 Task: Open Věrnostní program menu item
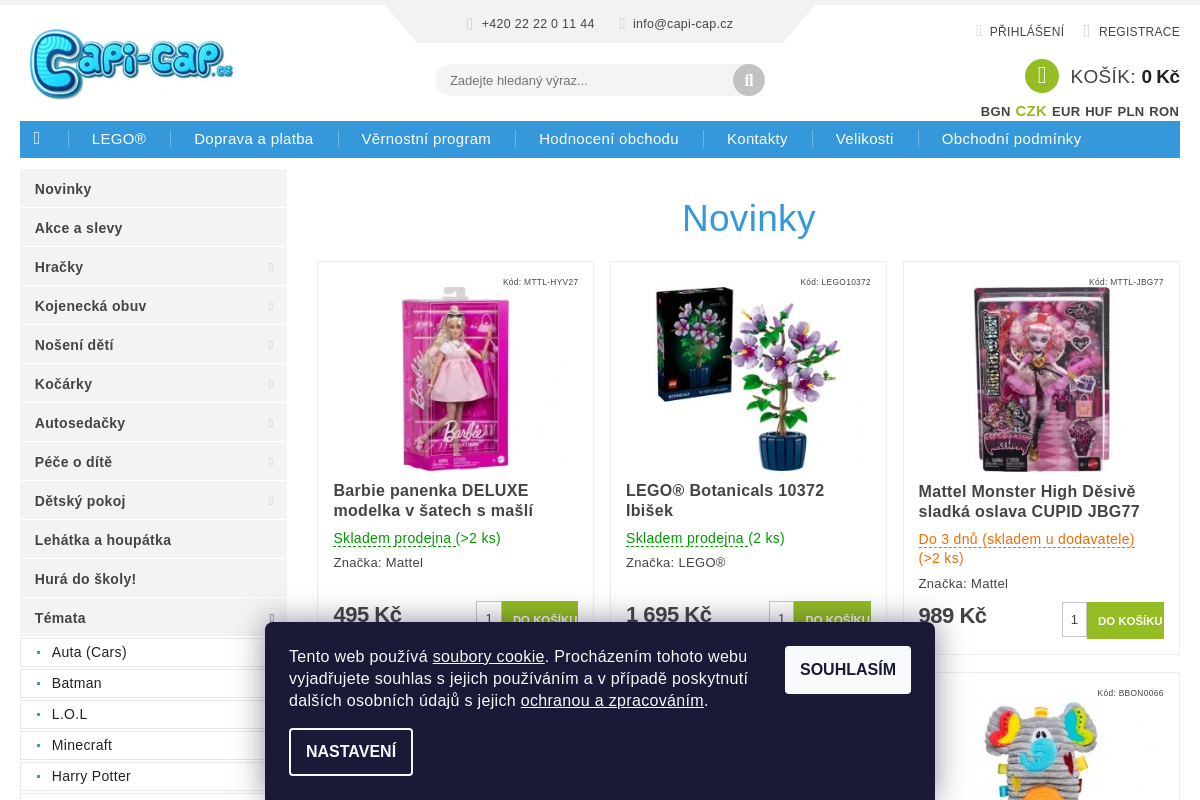pyautogui.click(x=426, y=139)
